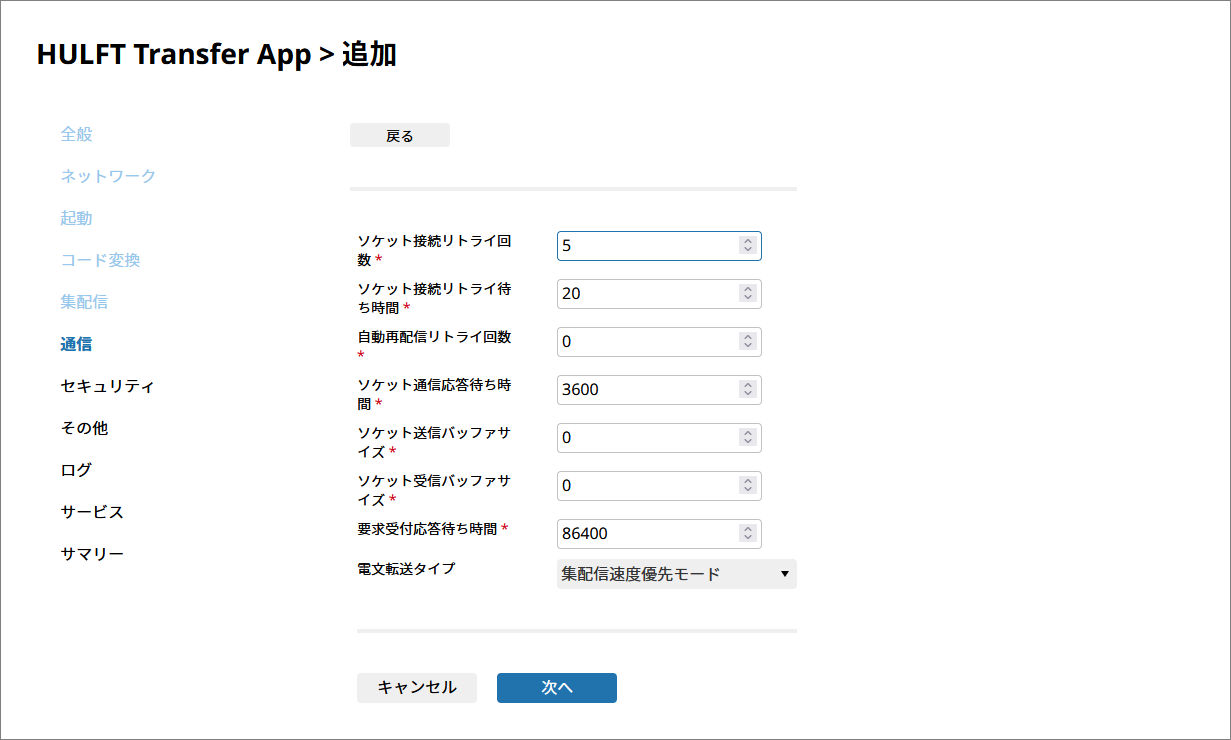Proceed with the 次へ button
This screenshot has width=1231, height=740.
[557, 688]
